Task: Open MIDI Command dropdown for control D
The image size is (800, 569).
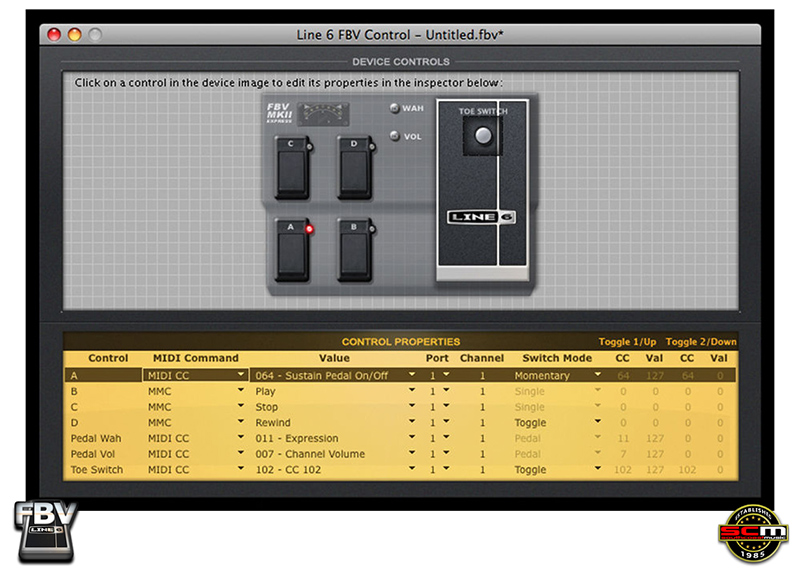Action: [x=241, y=422]
